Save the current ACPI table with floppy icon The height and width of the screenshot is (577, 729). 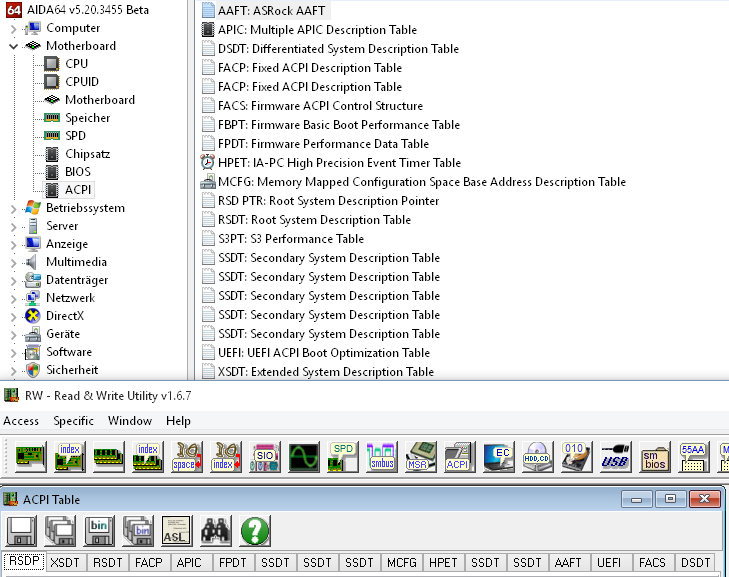point(21,531)
